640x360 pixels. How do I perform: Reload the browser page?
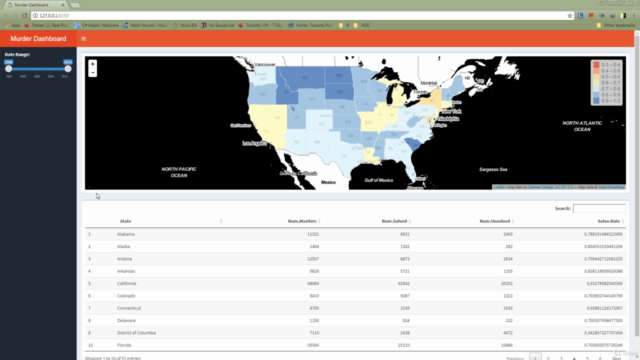(x=24, y=16)
